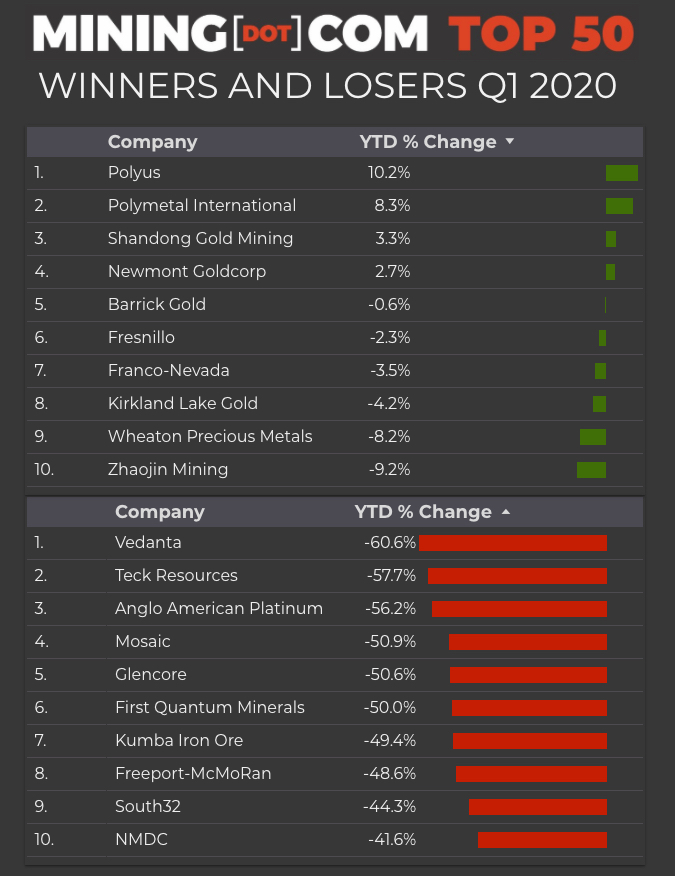Viewport: 675px width, 876px height.
Task: Select Polyus in the winners table
Action: click(134, 172)
